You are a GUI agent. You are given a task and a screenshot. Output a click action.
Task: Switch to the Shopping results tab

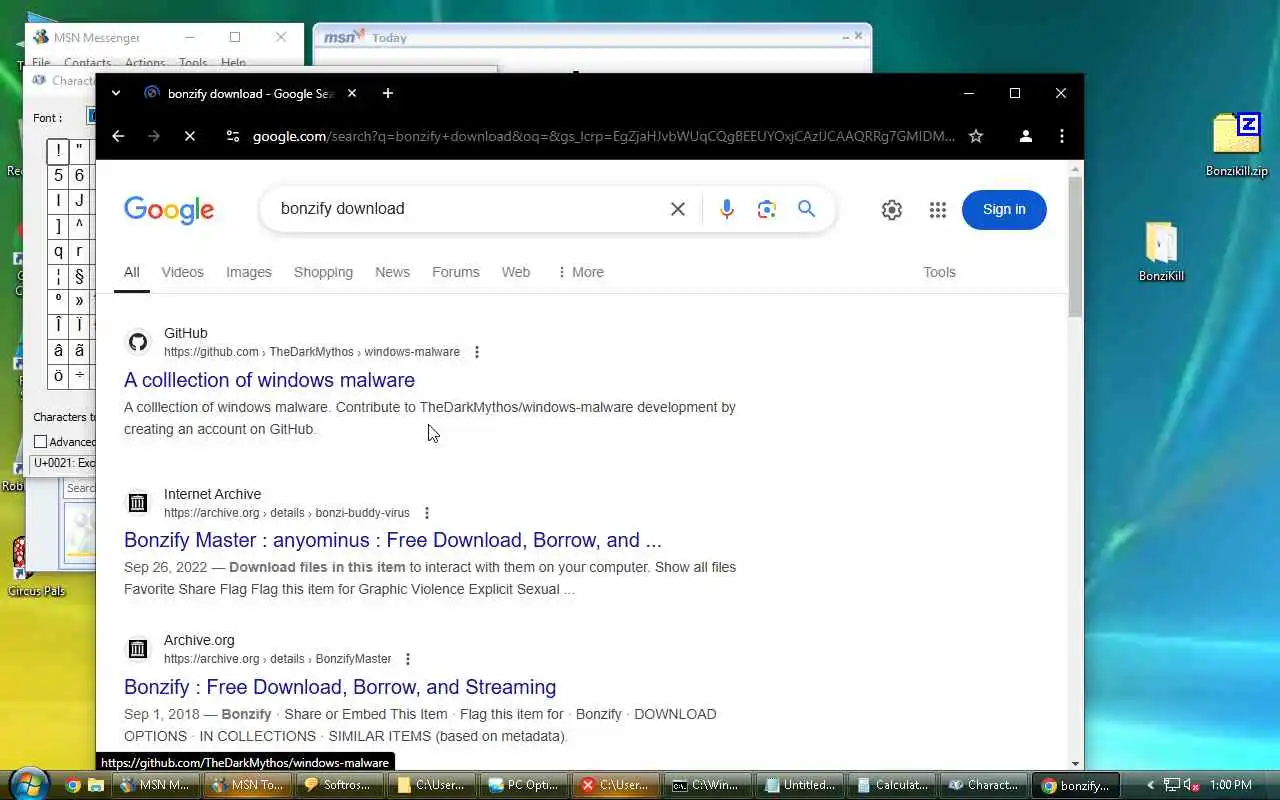click(323, 272)
